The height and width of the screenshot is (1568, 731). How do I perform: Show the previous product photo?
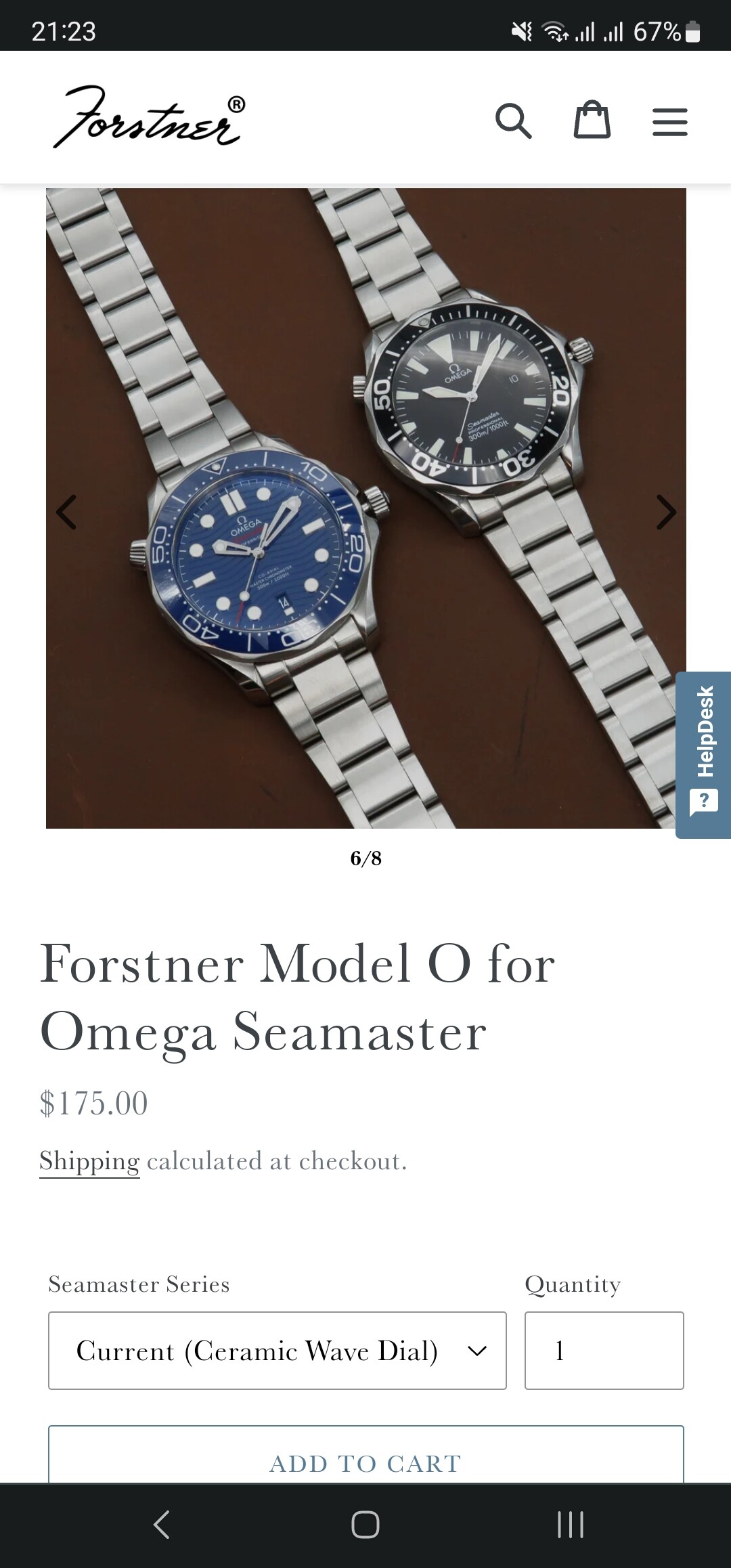[x=66, y=512]
